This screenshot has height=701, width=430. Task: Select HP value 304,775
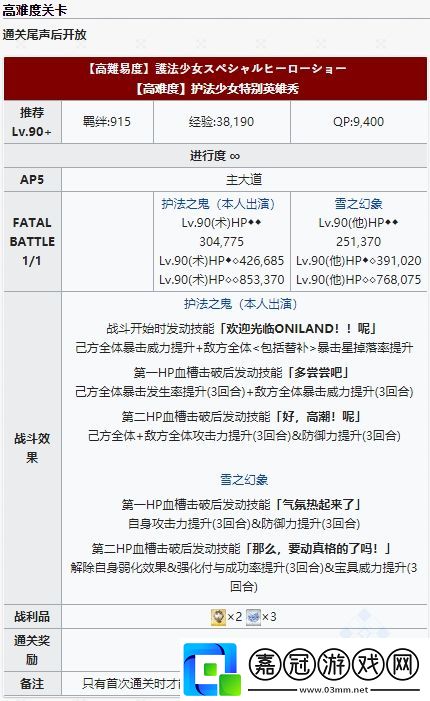point(222,242)
